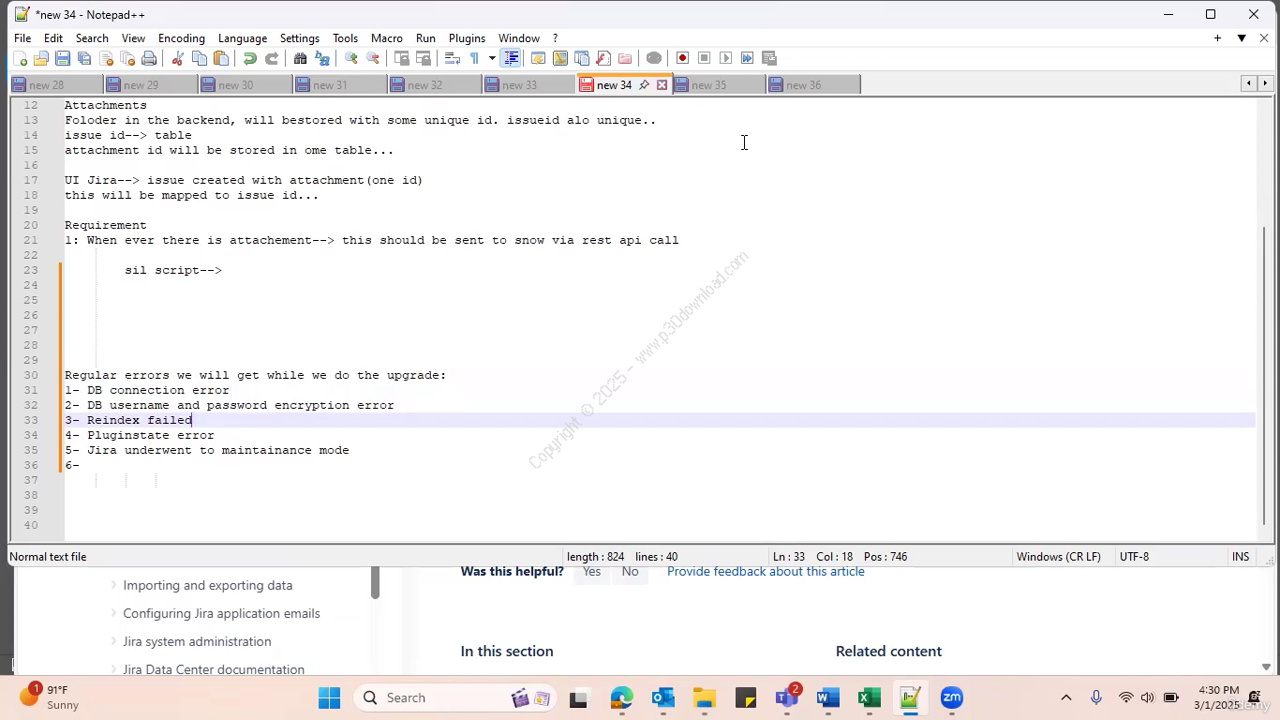
Task: Open Excel from the taskbar
Action: (x=869, y=698)
